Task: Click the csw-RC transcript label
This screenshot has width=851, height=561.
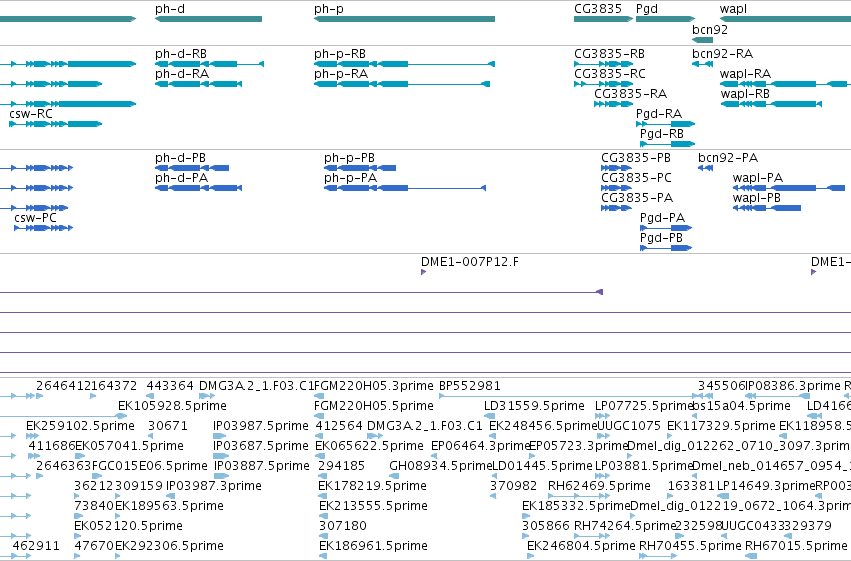Action: [x=31, y=114]
